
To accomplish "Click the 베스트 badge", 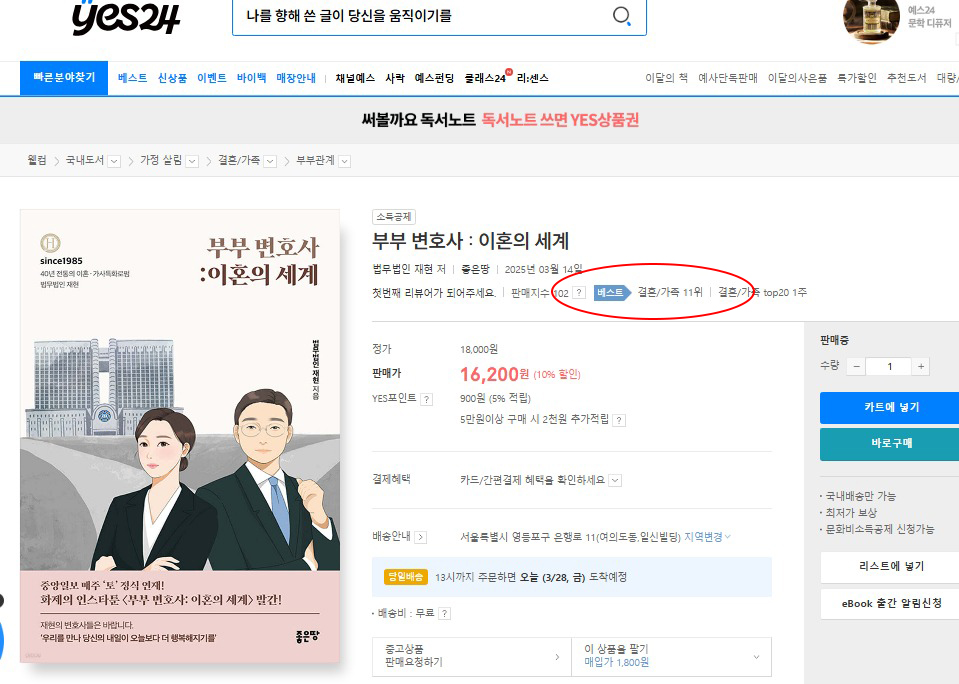I will click(x=610, y=293).
